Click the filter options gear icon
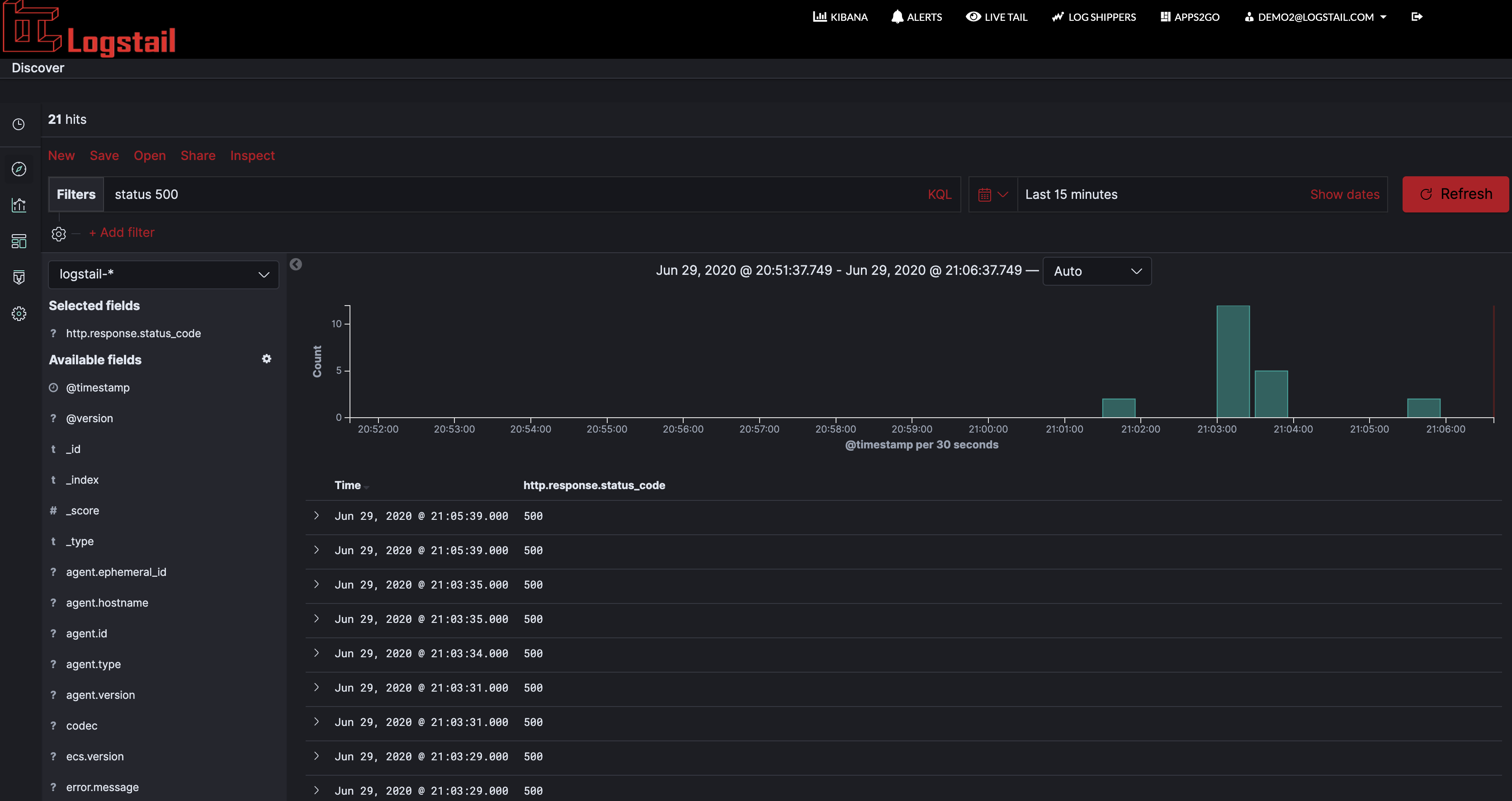The image size is (1512, 801). click(x=59, y=234)
